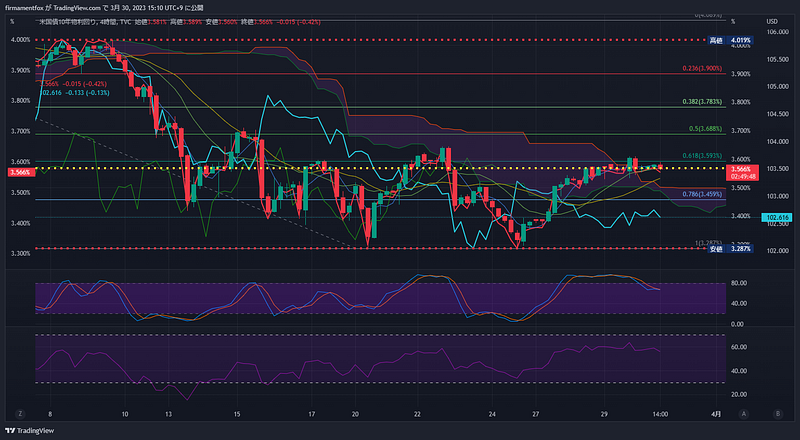Click the 102.616 -0.133 comparison legend
The width and height of the screenshot is (800, 440).
click(x=74, y=93)
